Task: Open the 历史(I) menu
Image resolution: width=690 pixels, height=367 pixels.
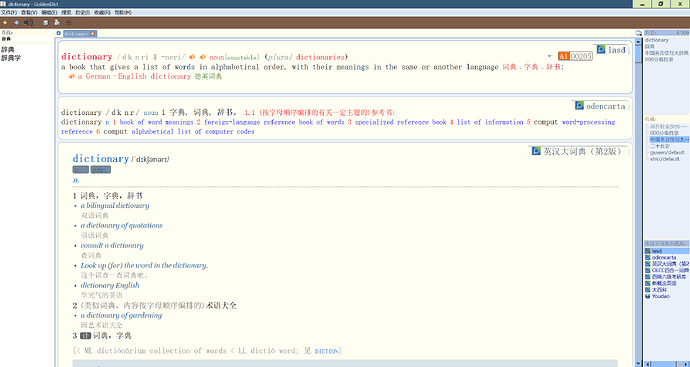Action: tap(82, 13)
